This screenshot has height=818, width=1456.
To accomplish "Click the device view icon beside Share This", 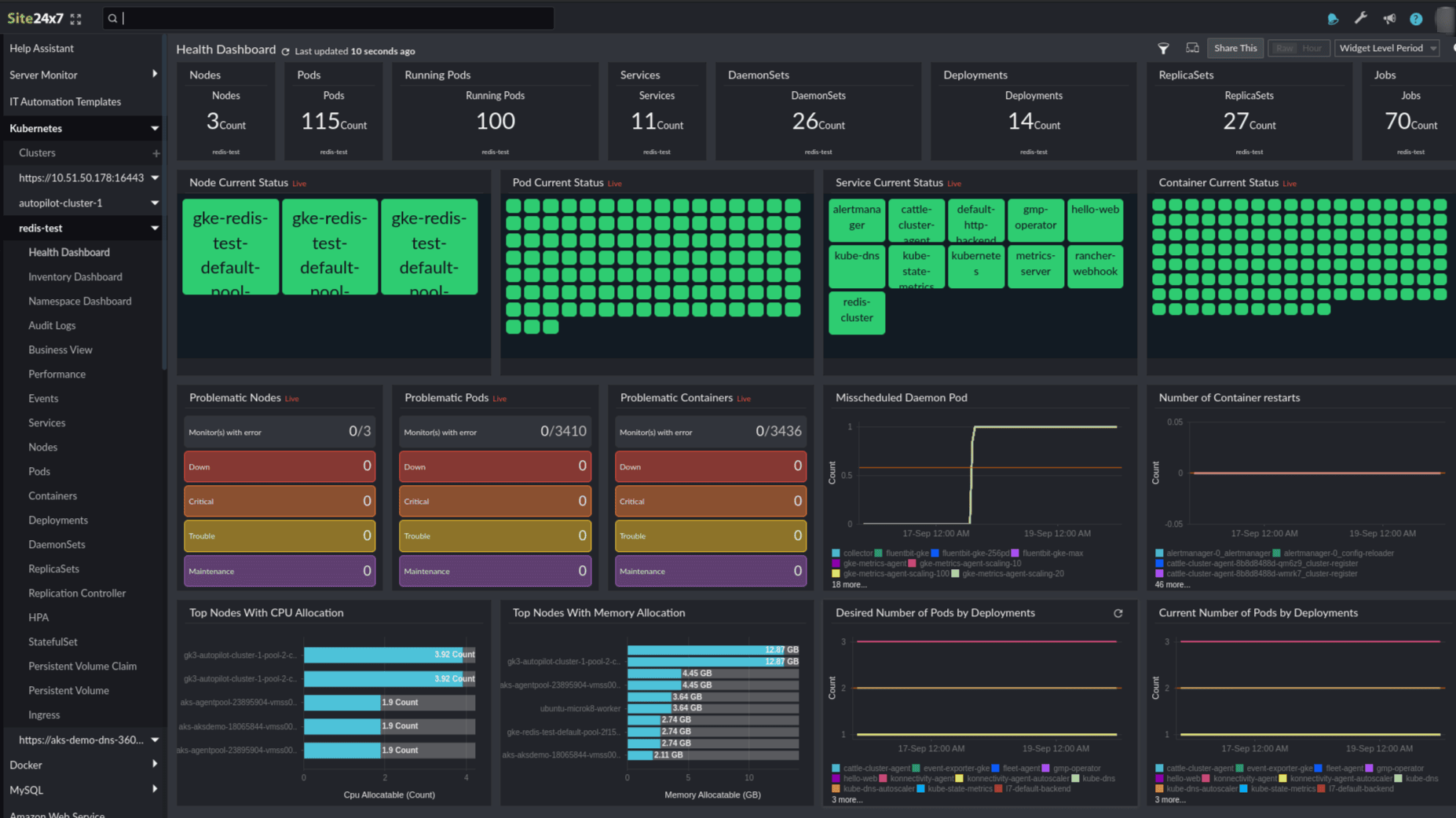I will 1192,48.
